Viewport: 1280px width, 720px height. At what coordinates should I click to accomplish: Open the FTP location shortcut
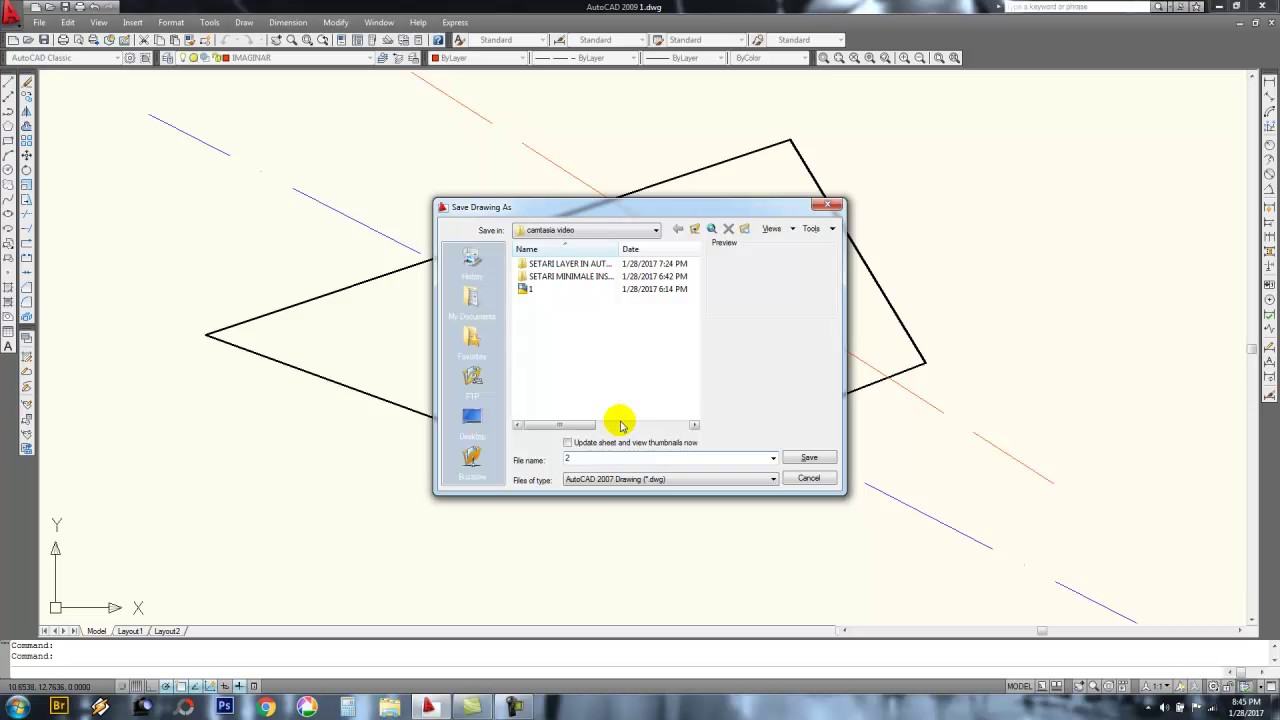(x=472, y=384)
